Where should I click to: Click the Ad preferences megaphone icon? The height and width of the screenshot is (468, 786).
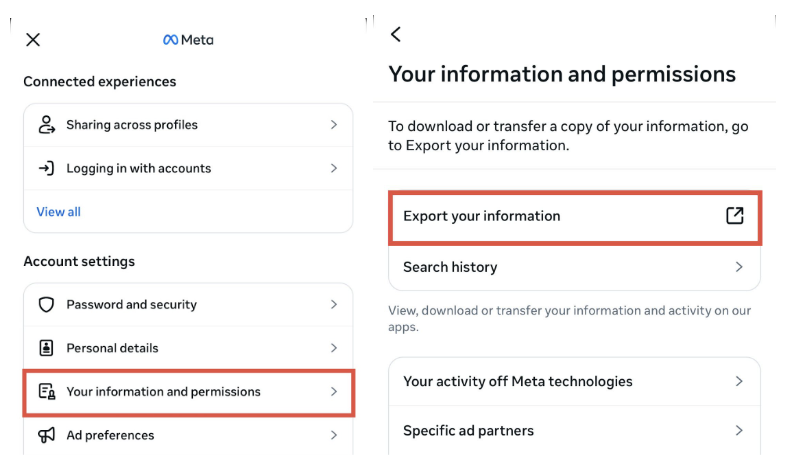[x=46, y=435]
